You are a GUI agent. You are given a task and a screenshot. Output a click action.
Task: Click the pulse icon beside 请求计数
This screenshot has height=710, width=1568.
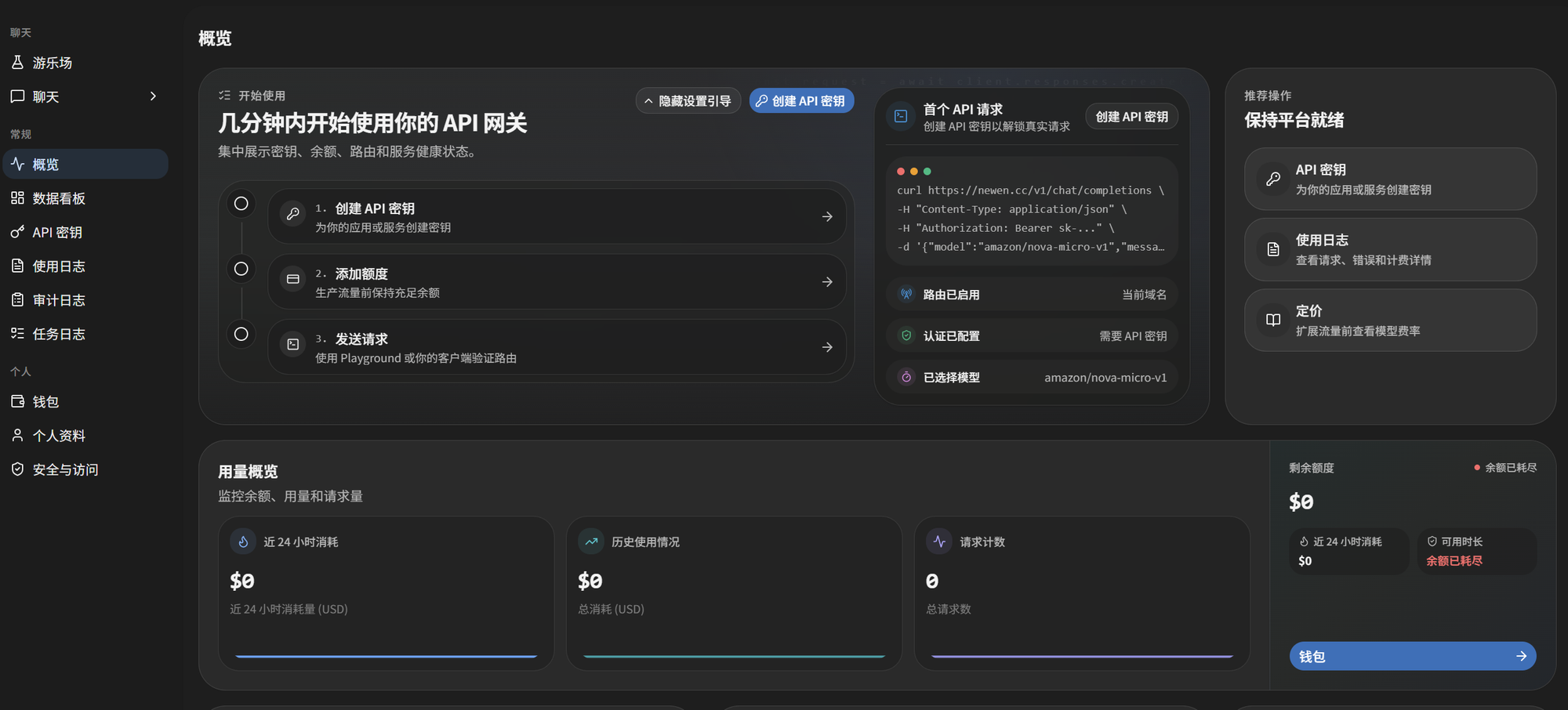pos(939,542)
